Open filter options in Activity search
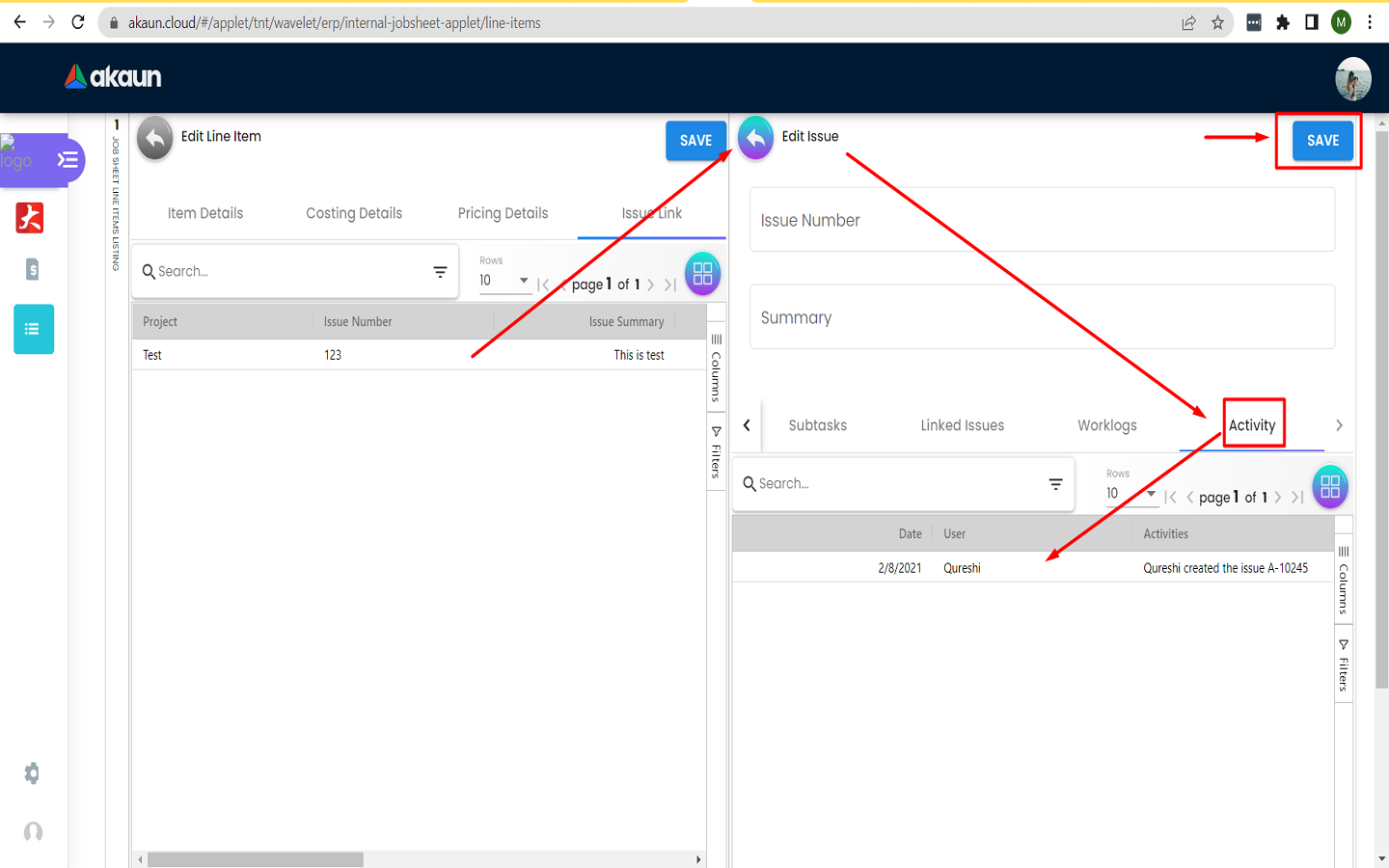Viewport: 1389px width, 868px height. click(x=1055, y=484)
